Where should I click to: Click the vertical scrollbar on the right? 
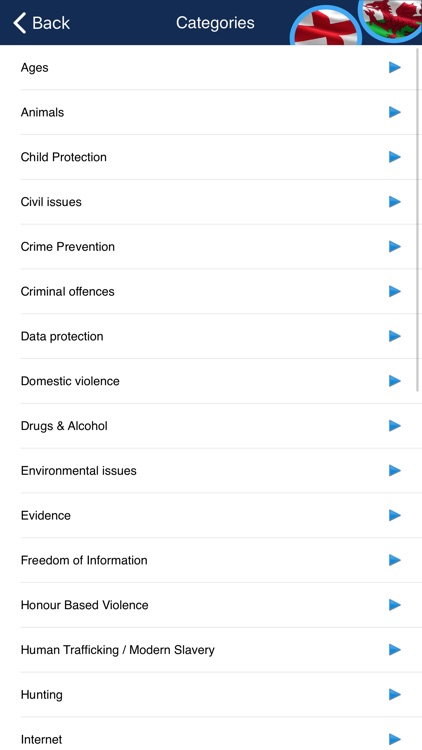click(419, 220)
